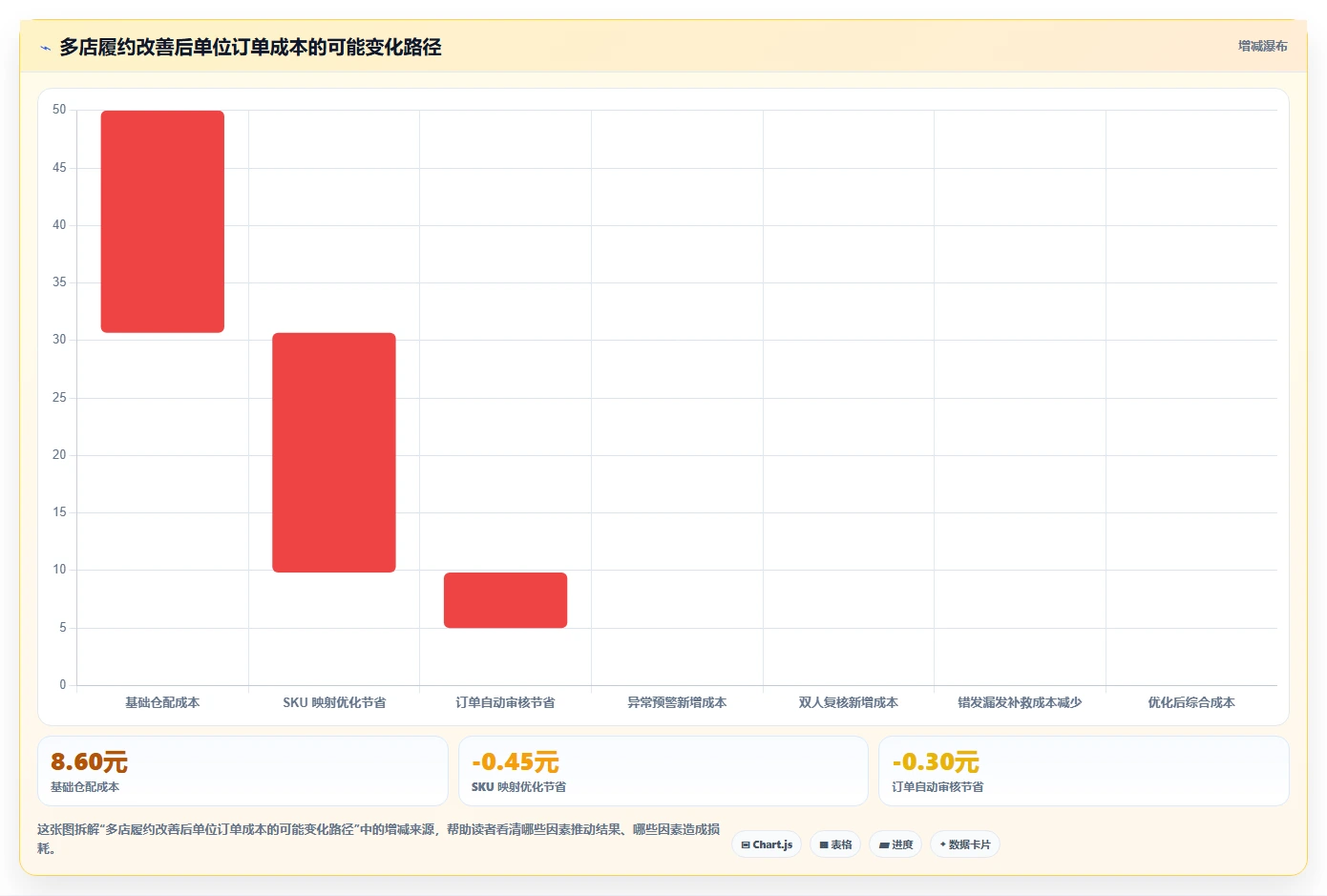Select the red 基础仓配成本 bar
Screen dimensions: 1327x896
pyautogui.click(x=162, y=221)
